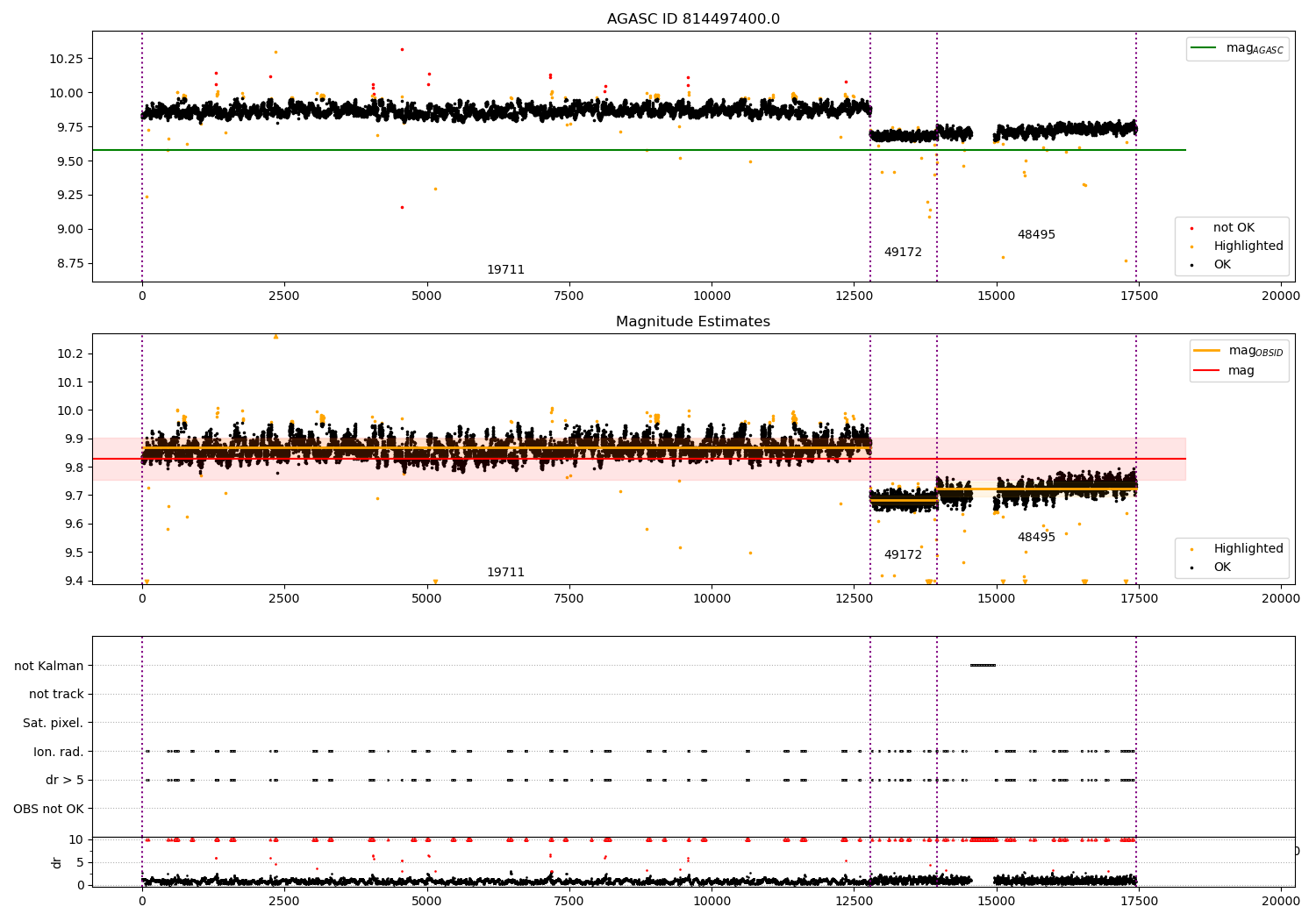
Task: Click 7500 x-tick under Magnitude Estimates plot
Action: 569,598
